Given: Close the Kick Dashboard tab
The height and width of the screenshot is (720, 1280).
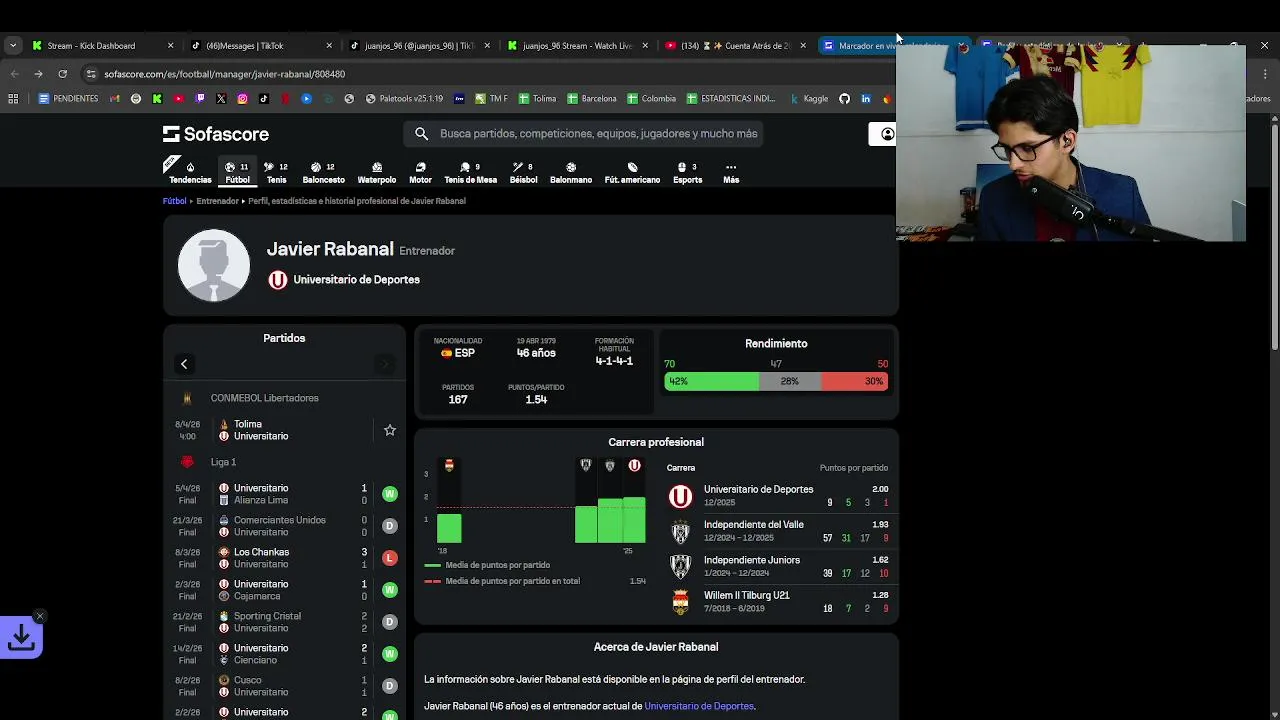Looking at the screenshot, I should click(170, 46).
